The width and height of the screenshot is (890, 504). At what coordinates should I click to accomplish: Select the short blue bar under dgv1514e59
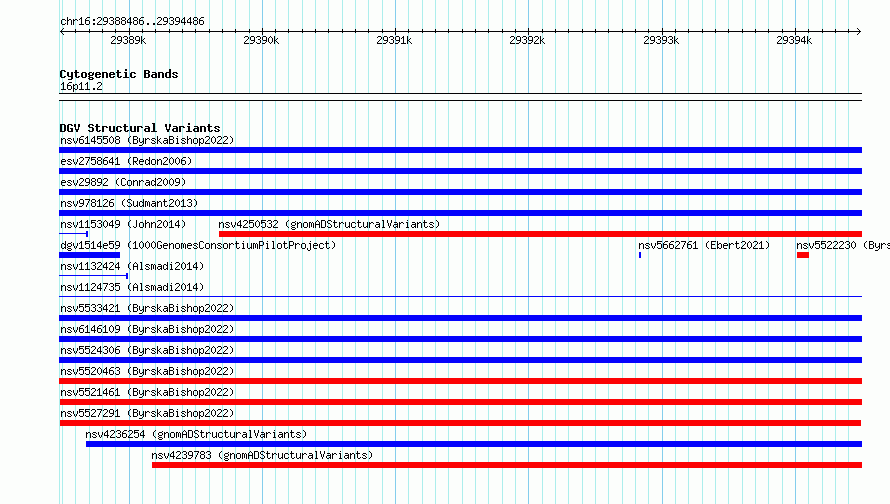point(90,255)
